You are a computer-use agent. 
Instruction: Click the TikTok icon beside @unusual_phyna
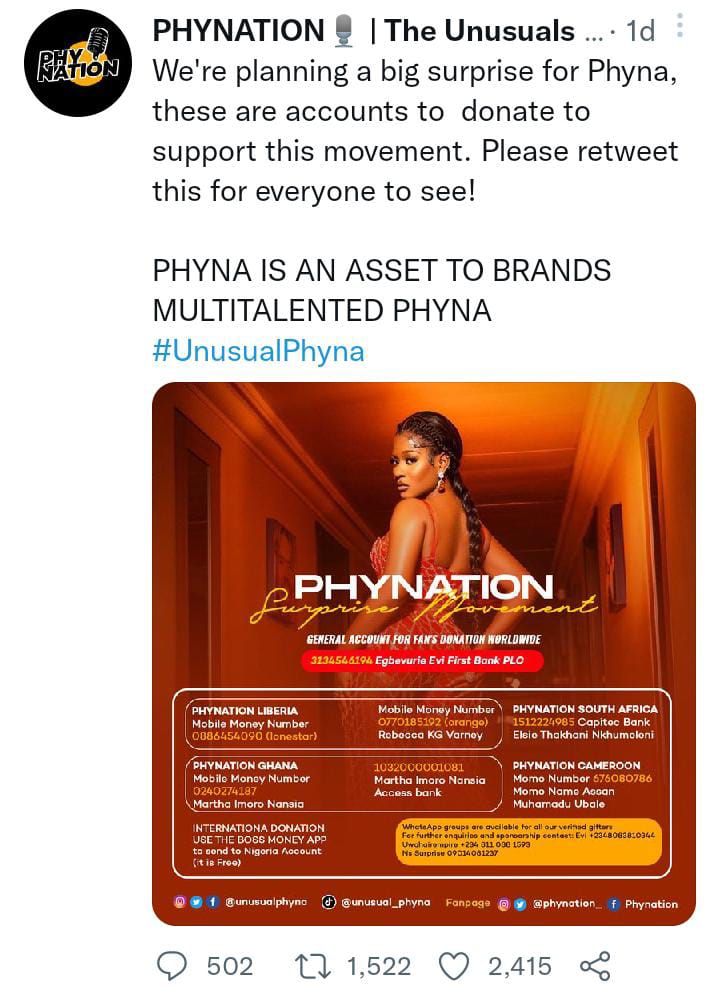(328, 901)
